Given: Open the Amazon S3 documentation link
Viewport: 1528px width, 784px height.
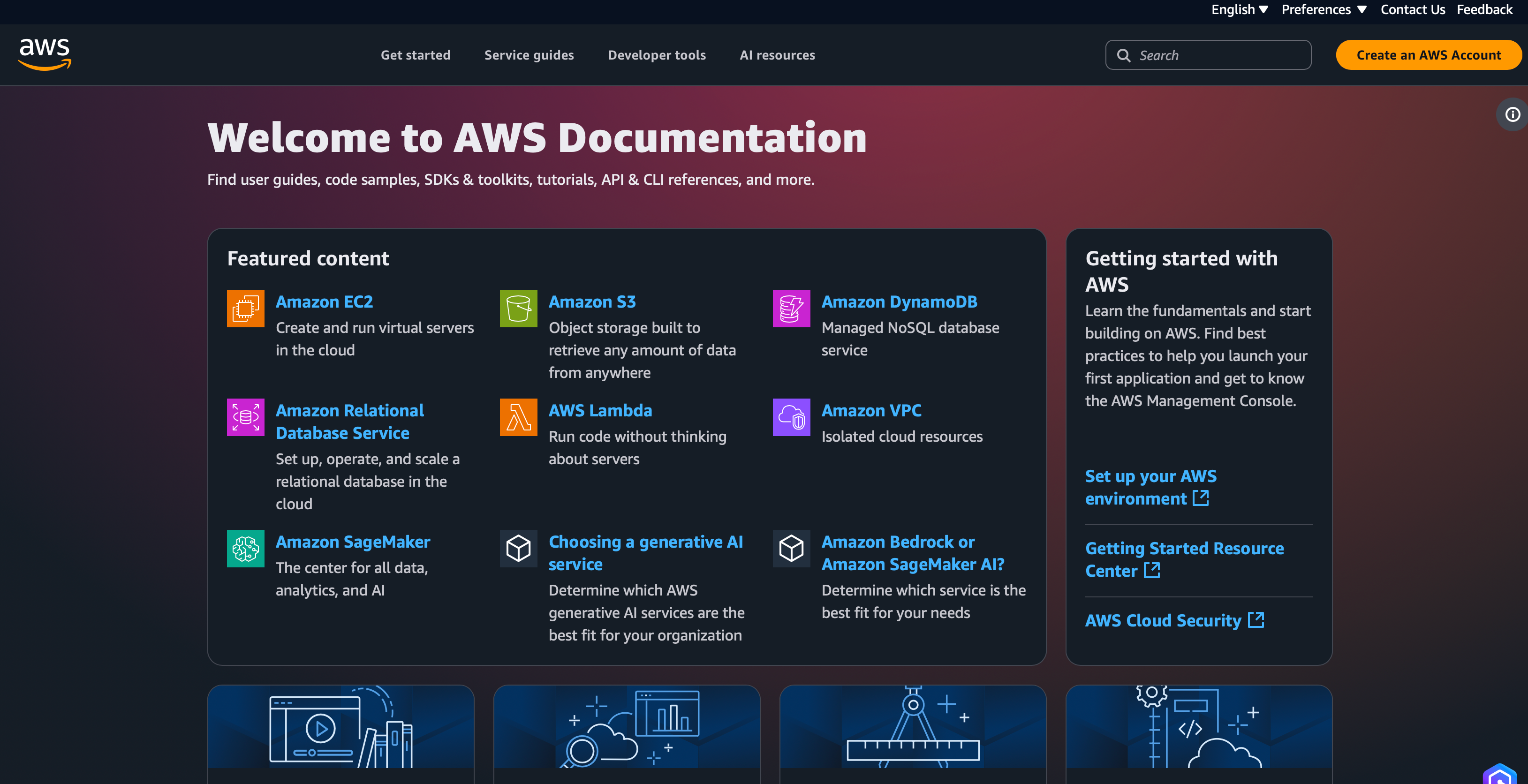Looking at the screenshot, I should pos(592,302).
